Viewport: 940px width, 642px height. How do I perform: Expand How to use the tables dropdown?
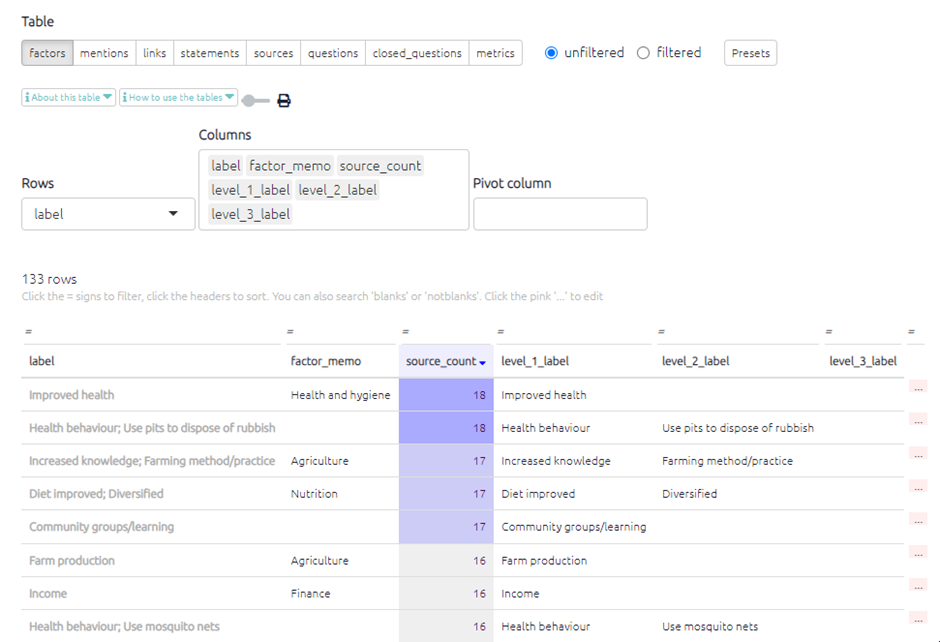click(178, 98)
